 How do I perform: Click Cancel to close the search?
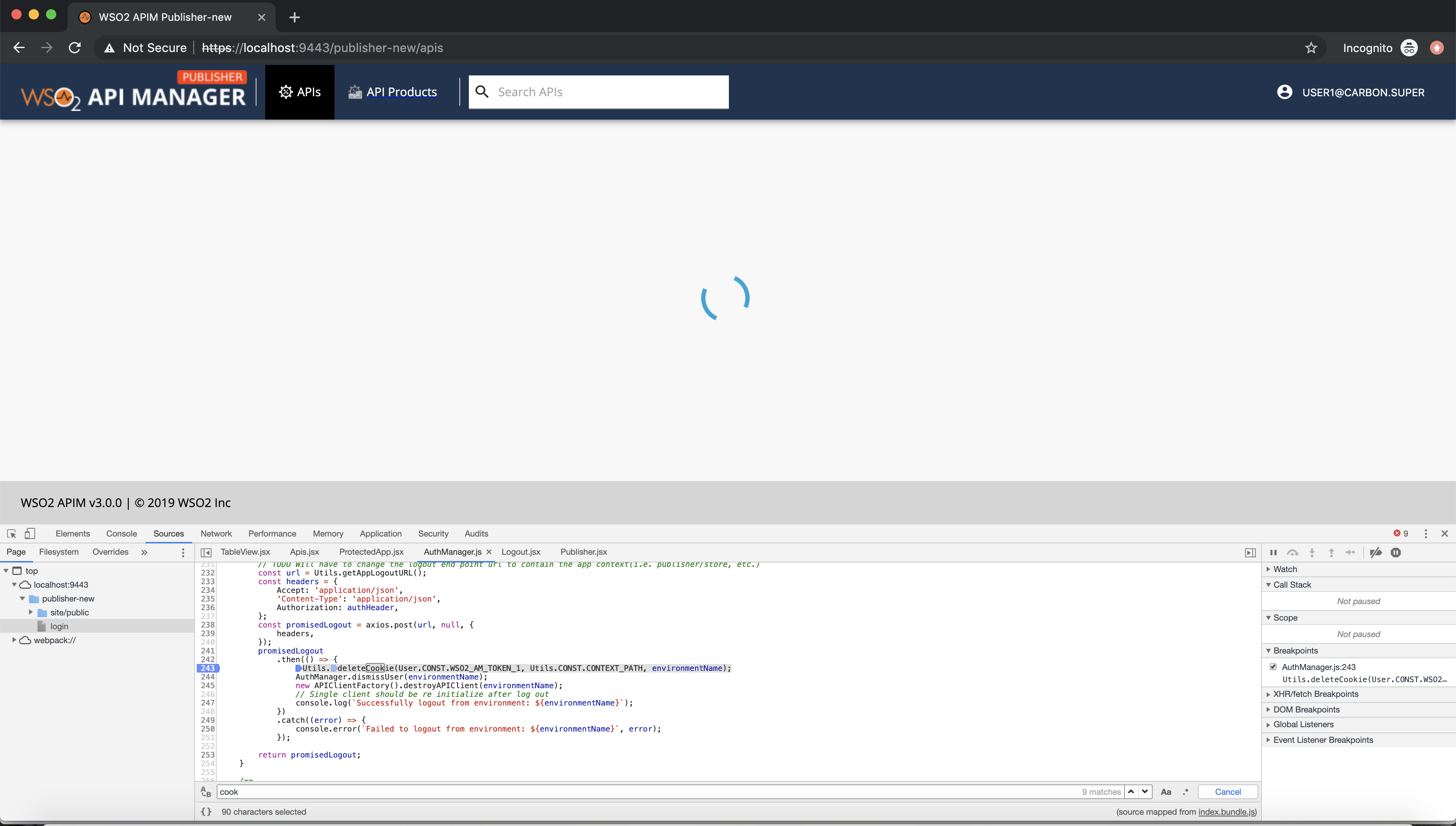tap(1226, 791)
